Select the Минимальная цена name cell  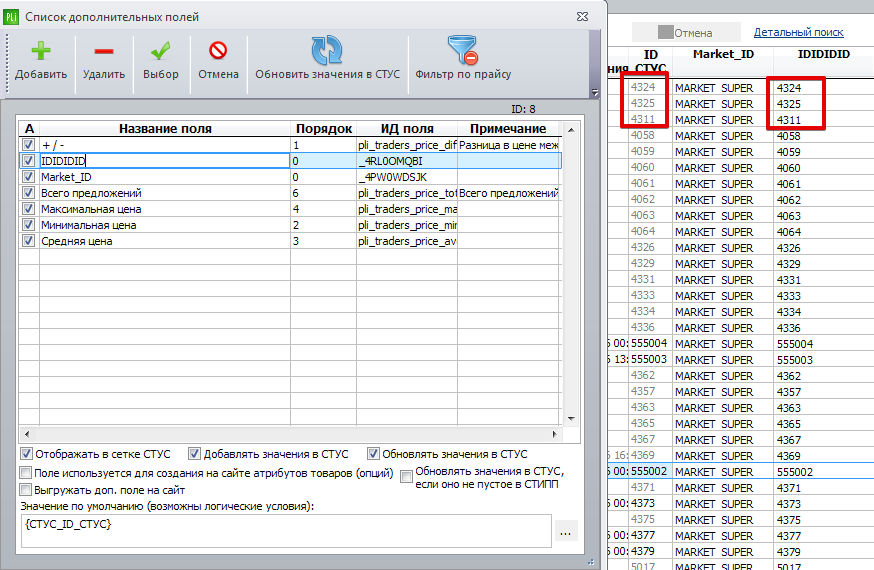click(x=165, y=225)
